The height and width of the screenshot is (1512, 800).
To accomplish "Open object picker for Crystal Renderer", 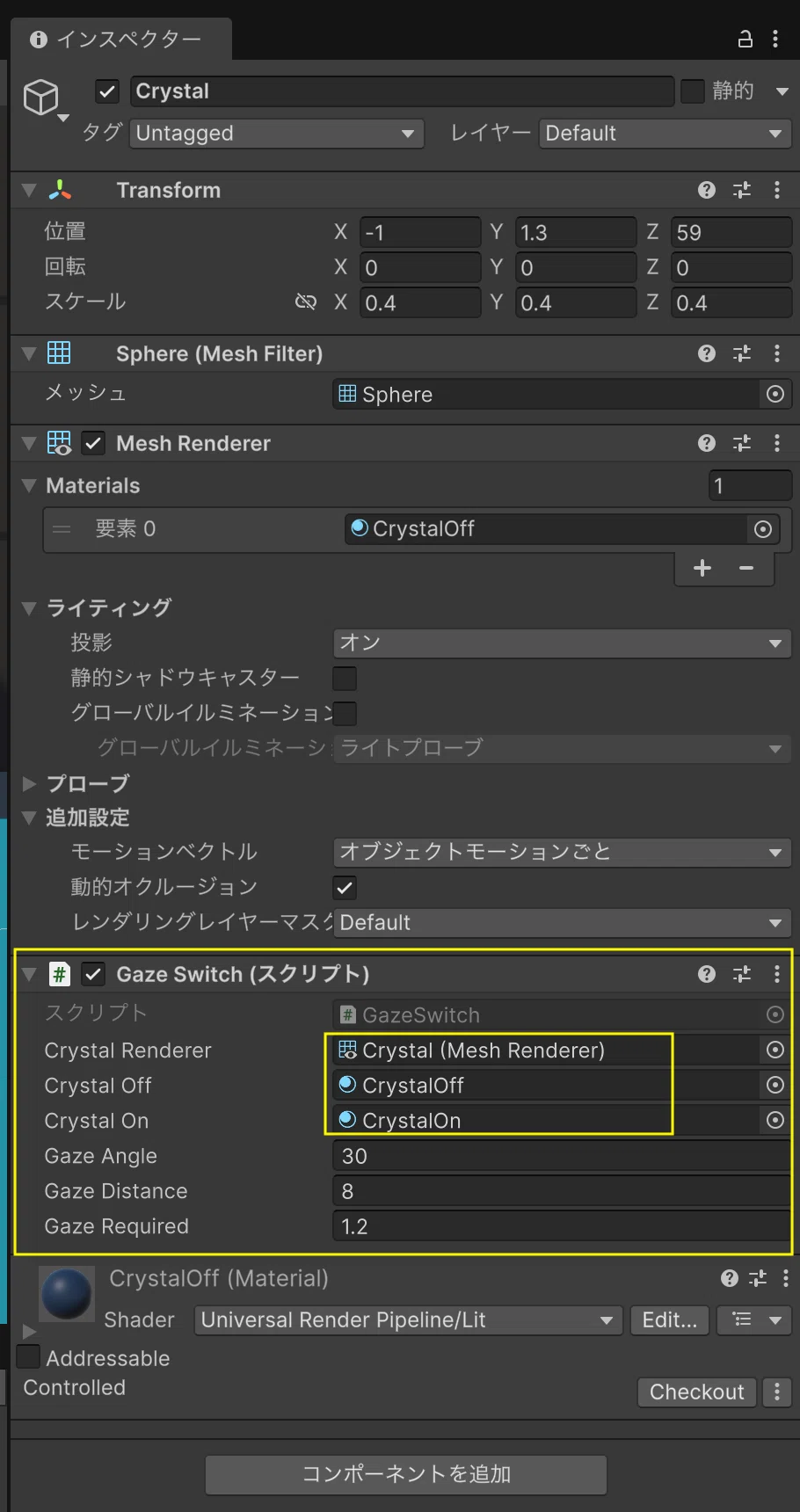I will pyautogui.click(x=775, y=1050).
